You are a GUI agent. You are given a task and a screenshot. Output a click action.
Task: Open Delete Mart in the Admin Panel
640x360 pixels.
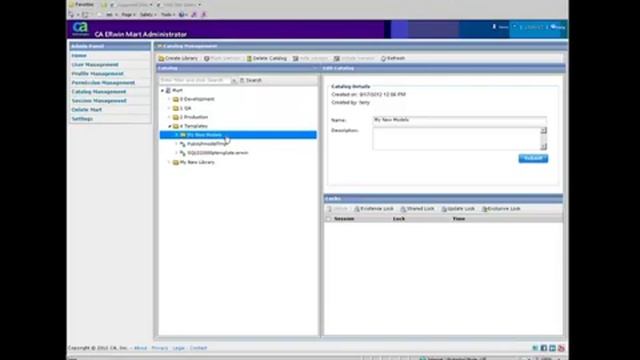(x=87, y=109)
